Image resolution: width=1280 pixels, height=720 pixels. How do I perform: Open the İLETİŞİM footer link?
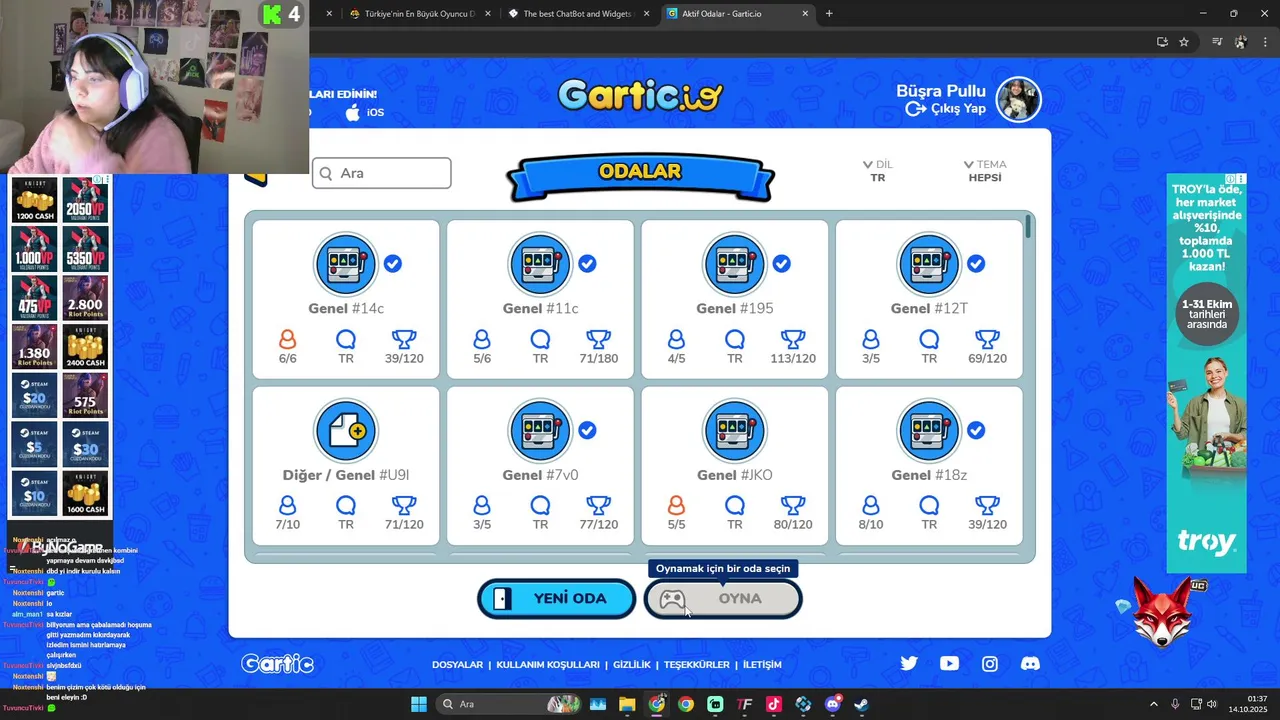tap(762, 664)
